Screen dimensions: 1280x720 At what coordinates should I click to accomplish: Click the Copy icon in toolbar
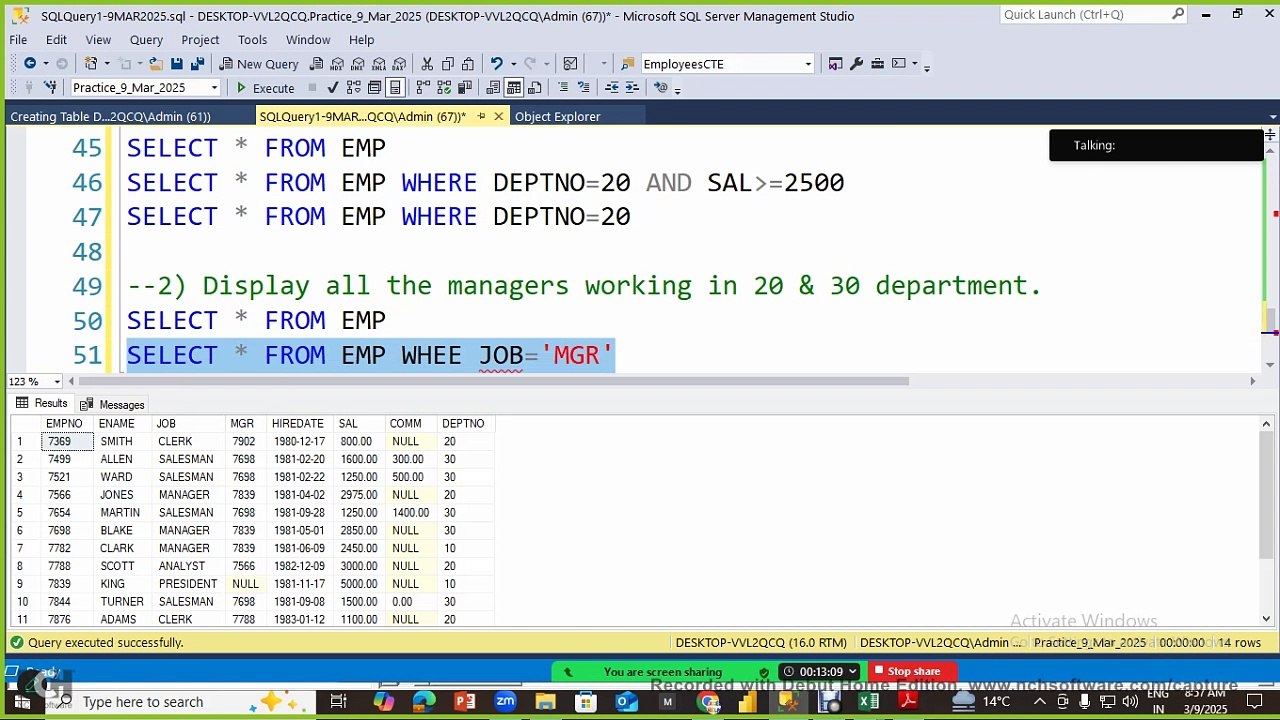pyautogui.click(x=447, y=63)
